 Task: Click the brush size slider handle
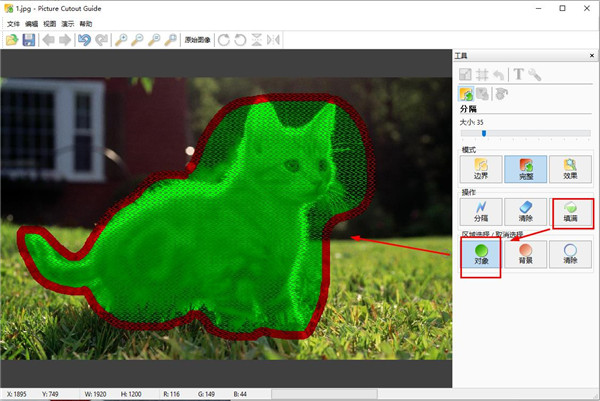pos(485,132)
